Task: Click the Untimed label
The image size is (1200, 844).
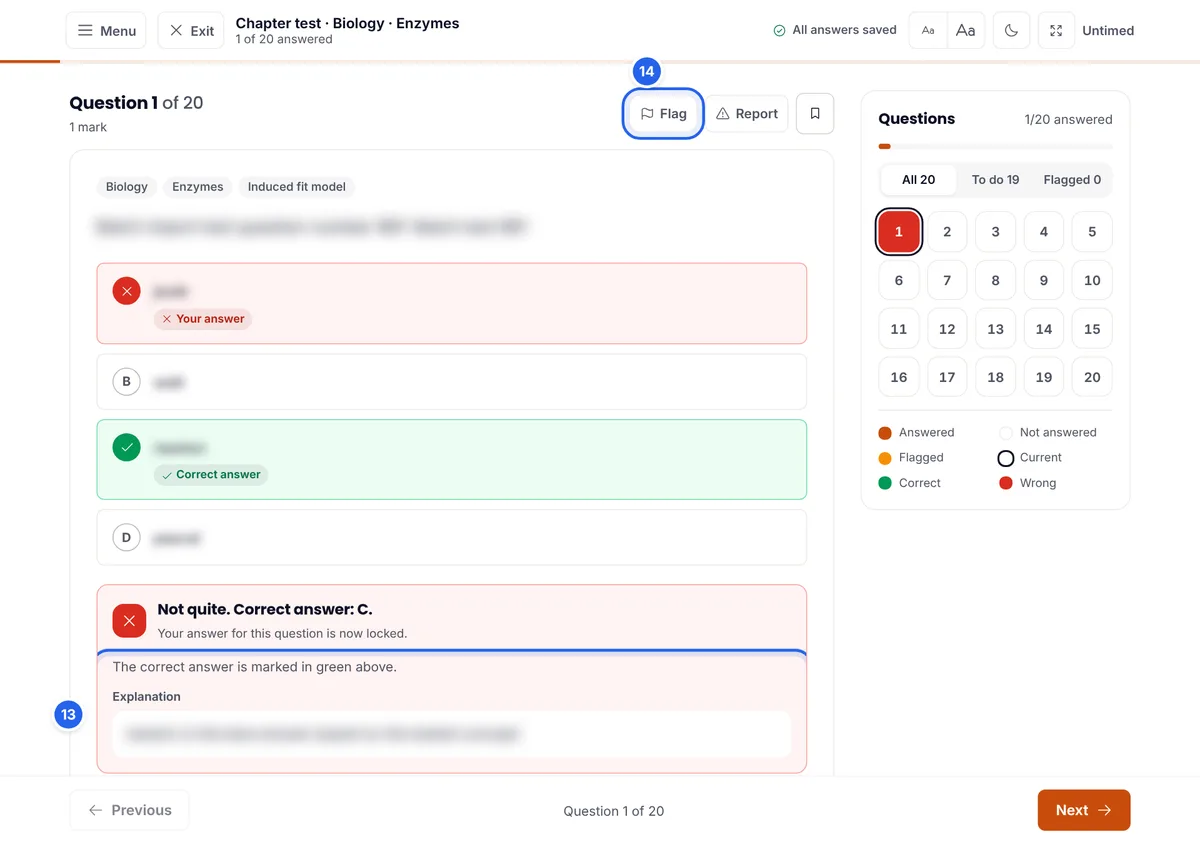Action: 1108,31
